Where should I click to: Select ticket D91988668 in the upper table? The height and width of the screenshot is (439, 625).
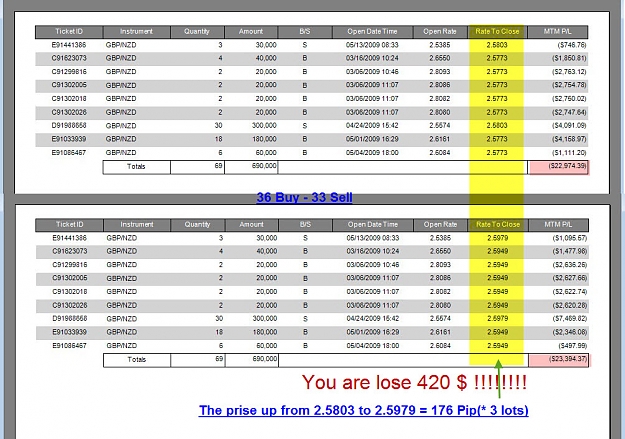point(69,126)
